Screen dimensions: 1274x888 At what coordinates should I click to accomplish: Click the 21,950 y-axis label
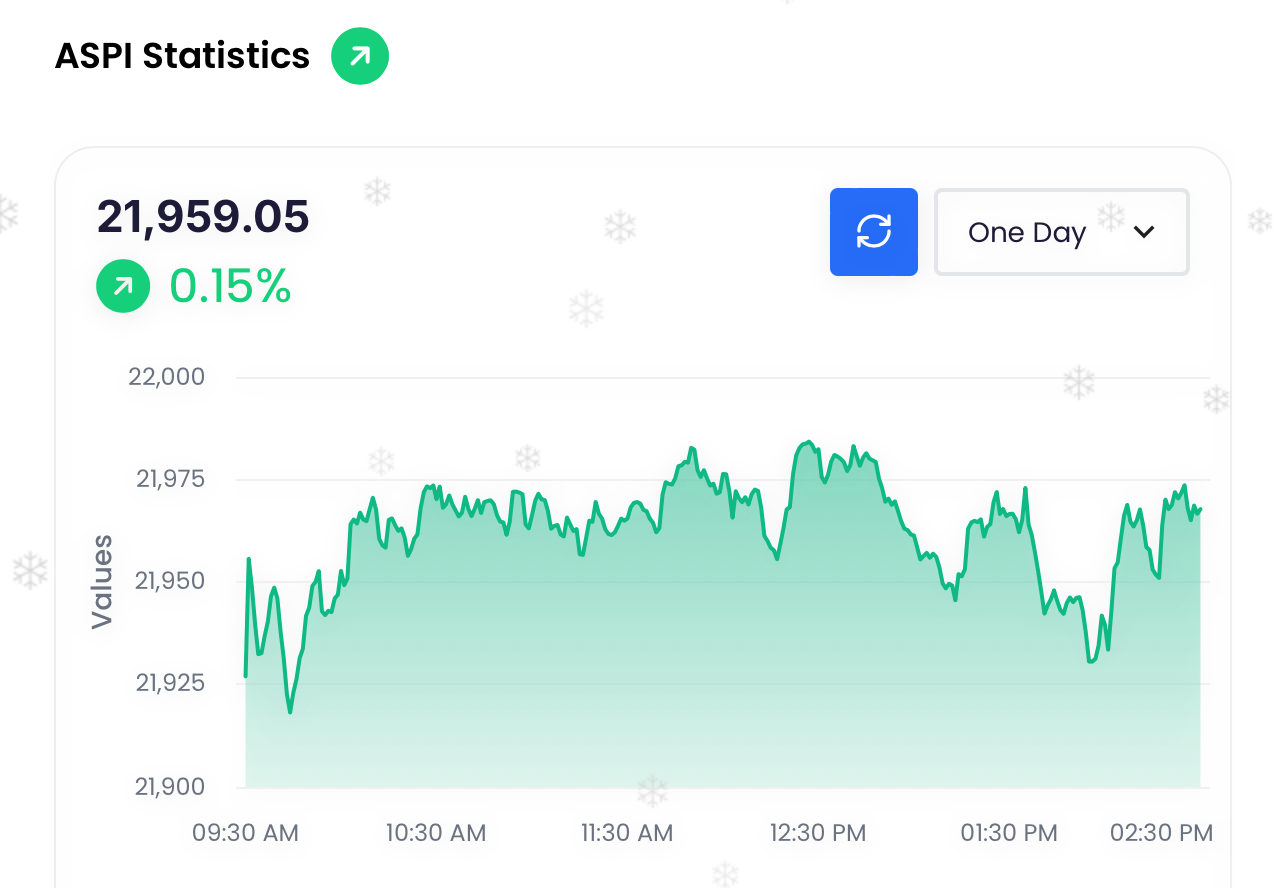click(x=170, y=581)
